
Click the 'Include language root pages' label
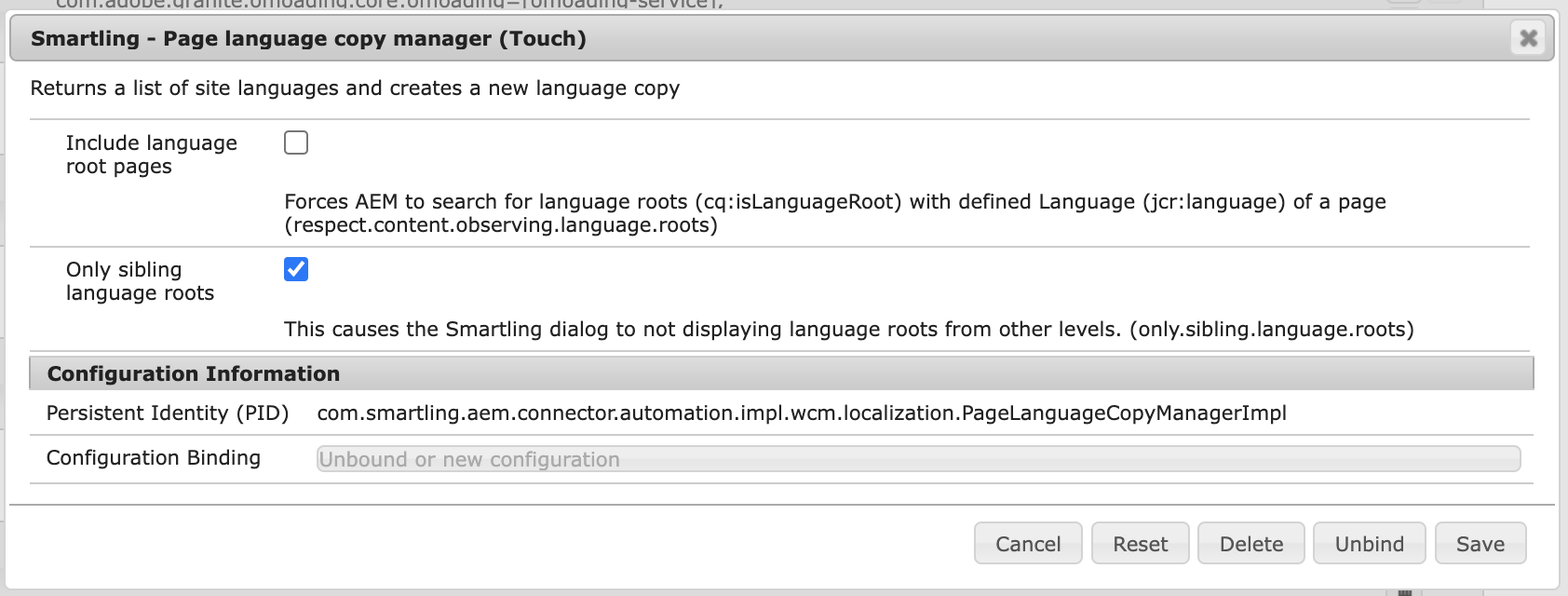[x=151, y=155]
